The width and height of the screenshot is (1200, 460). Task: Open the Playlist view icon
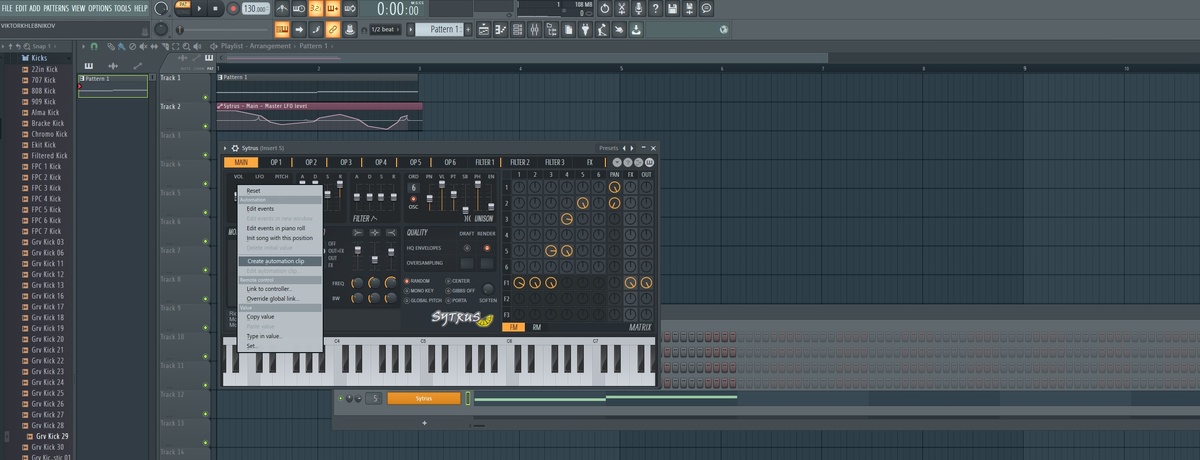483,30
